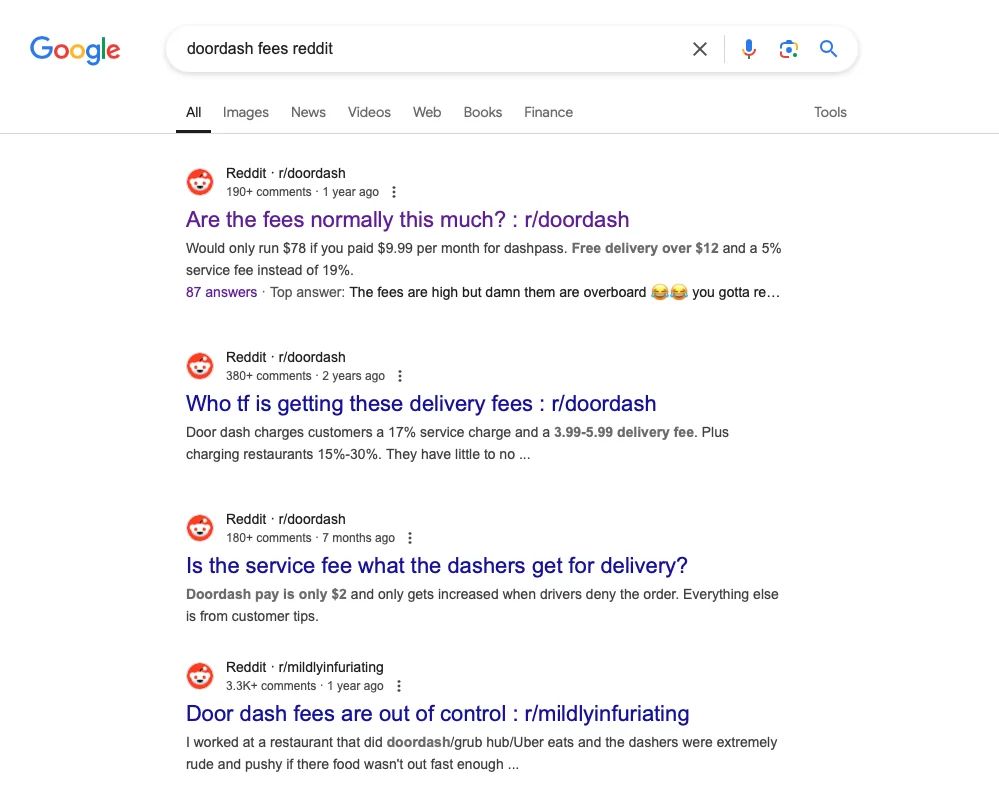Open the Finance tab

point(549,112)
